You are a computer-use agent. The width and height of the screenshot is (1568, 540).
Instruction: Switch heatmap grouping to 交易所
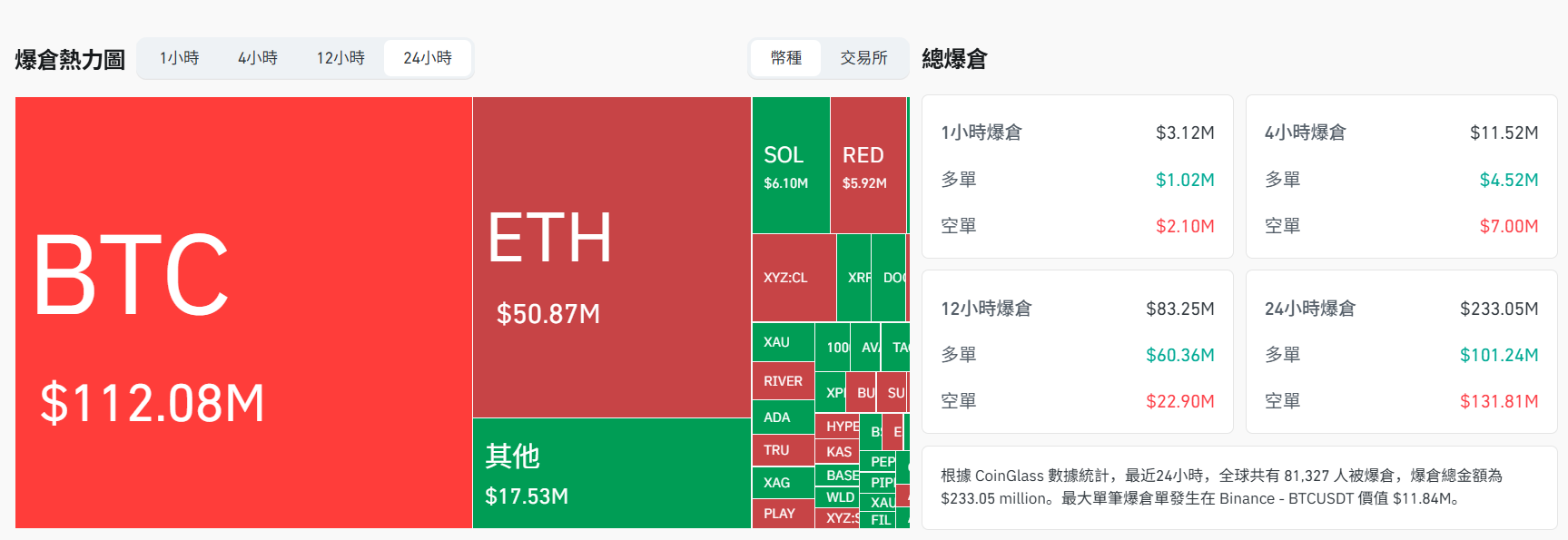coord(863,58)
